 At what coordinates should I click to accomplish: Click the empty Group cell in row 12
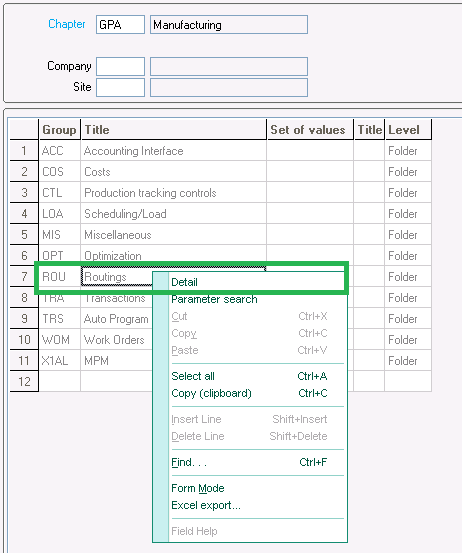(60, 381)
